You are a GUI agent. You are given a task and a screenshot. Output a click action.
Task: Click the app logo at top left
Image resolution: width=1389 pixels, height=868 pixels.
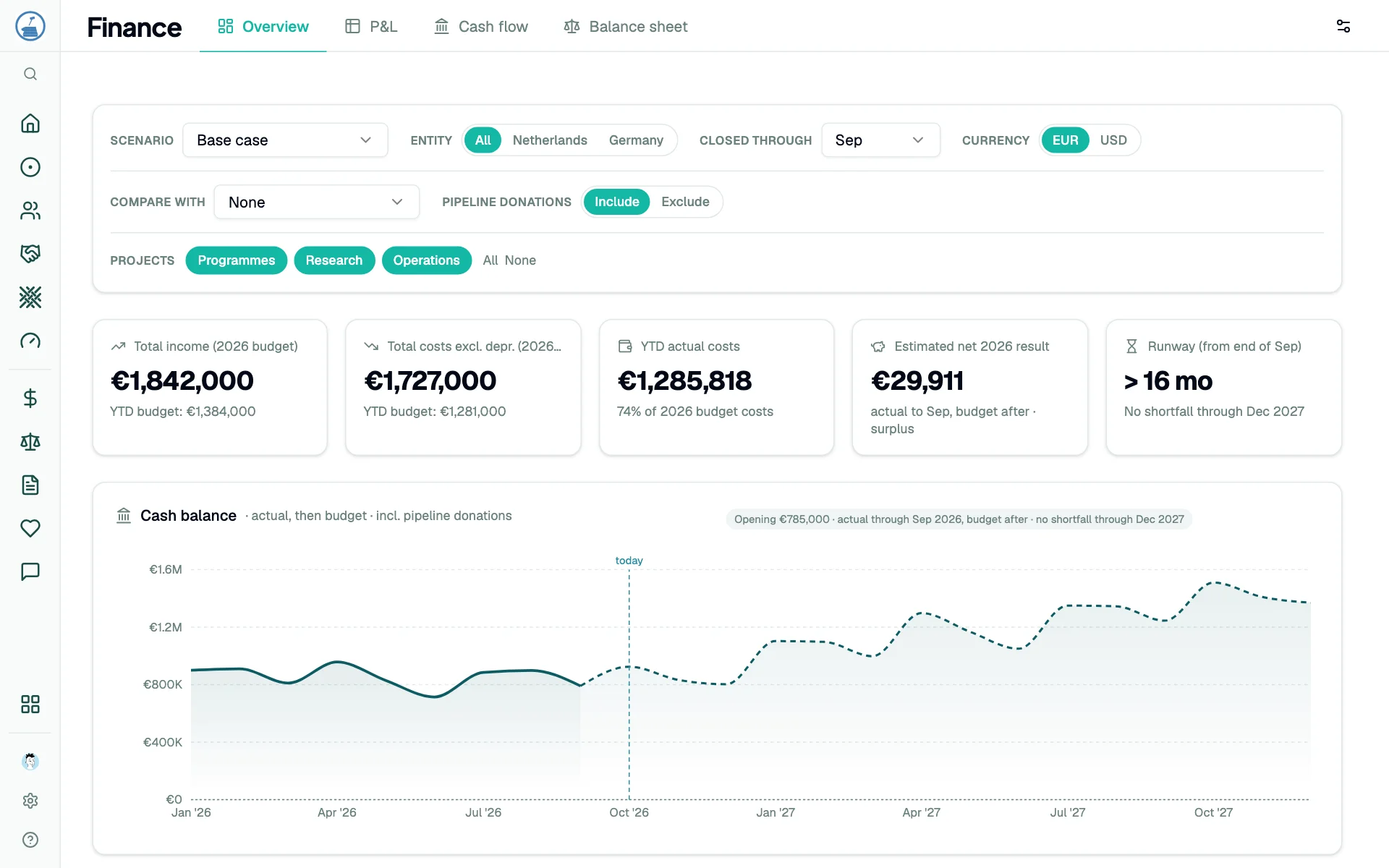click(30, 26)
